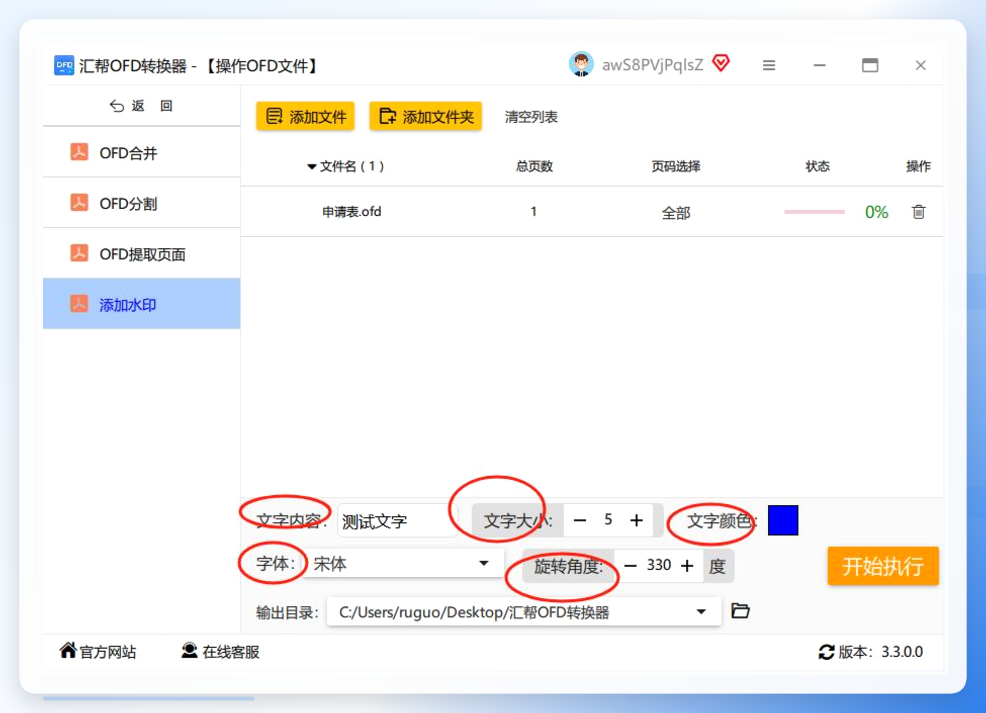Click the 文字大小 value 5

tap(608, 519)
